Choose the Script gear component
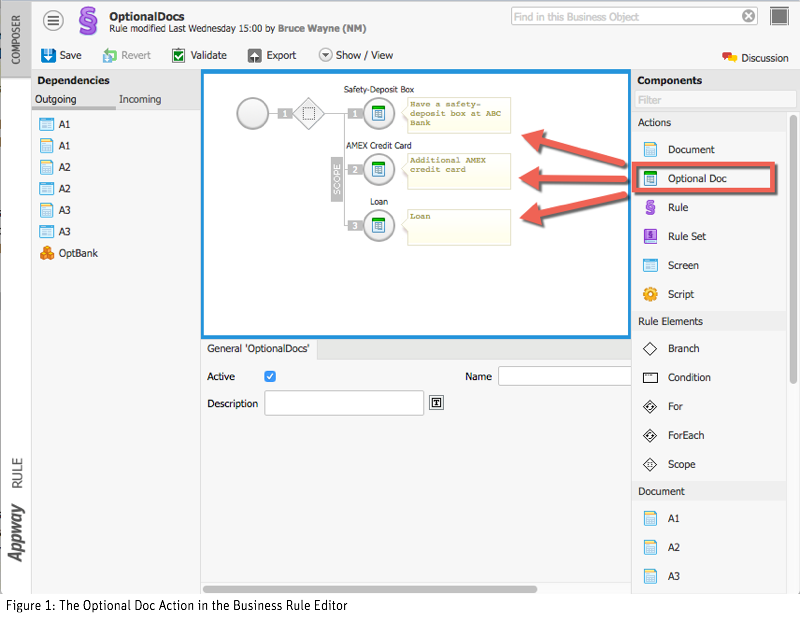The height and width of the screenshot is (619, 806). [x=680, y=294]
